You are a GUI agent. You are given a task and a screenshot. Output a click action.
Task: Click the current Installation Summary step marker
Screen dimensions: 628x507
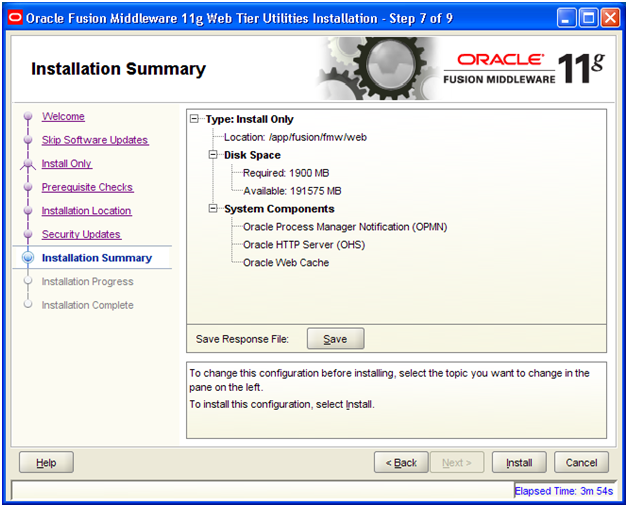coord(28,258)
